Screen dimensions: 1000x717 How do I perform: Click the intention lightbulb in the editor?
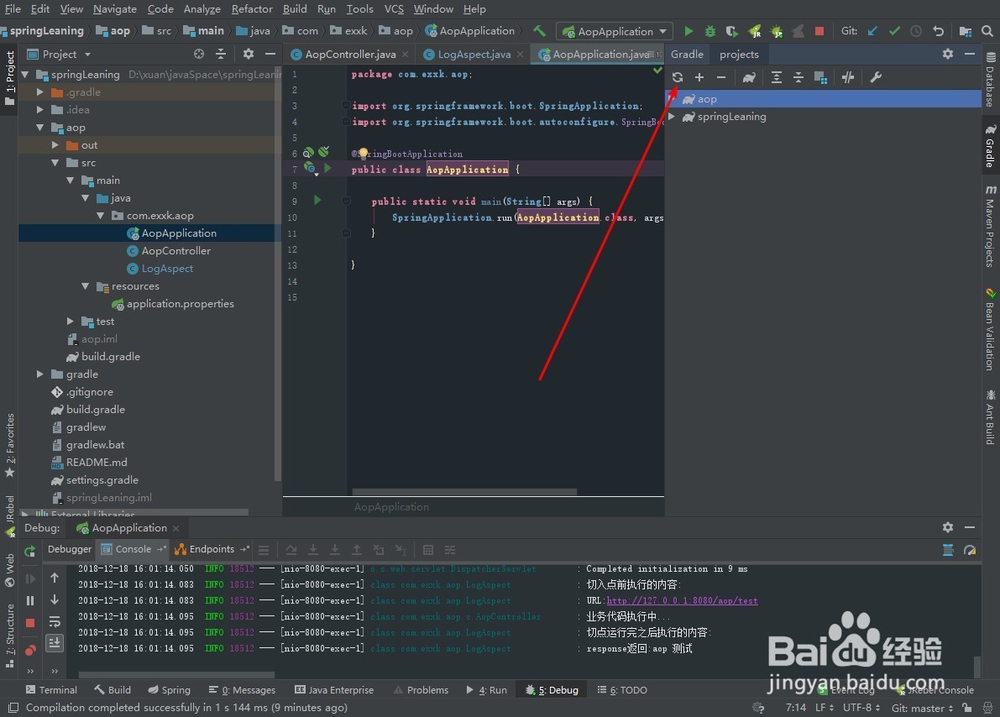(363, 152)
